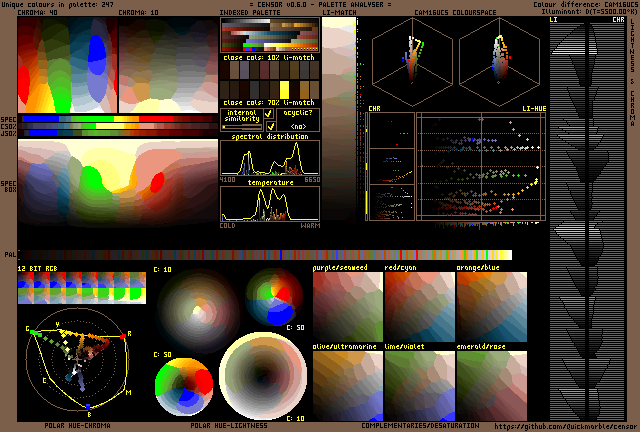Click the 'PAL' side label
640x432 pixels.
pos(10,254)
